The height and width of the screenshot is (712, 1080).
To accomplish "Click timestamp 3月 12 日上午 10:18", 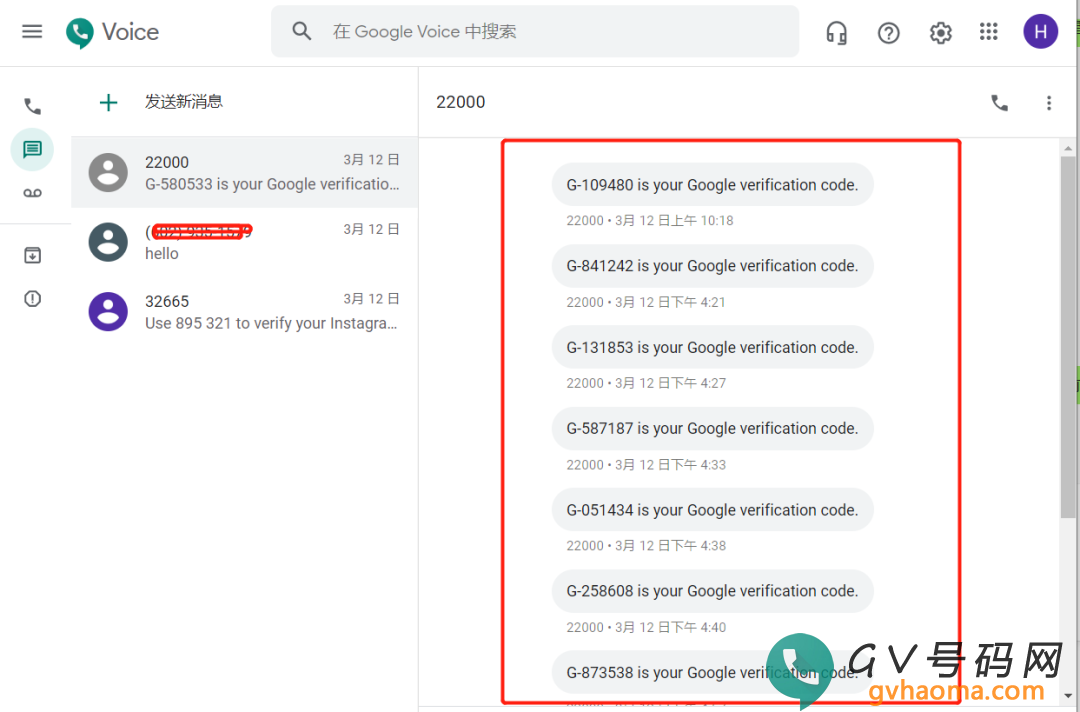I will click(x=674, y=221).
